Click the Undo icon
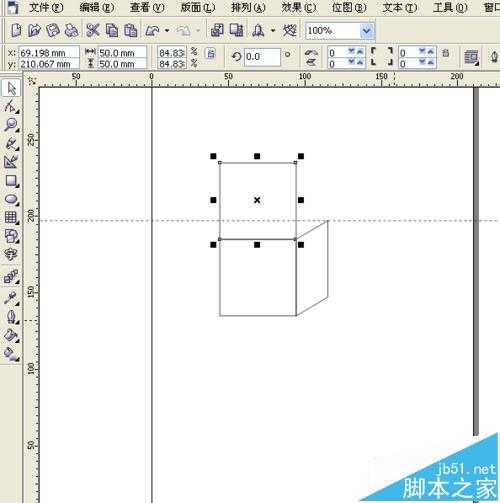Viewport: 500px width, 503px height. pos(152,31)
